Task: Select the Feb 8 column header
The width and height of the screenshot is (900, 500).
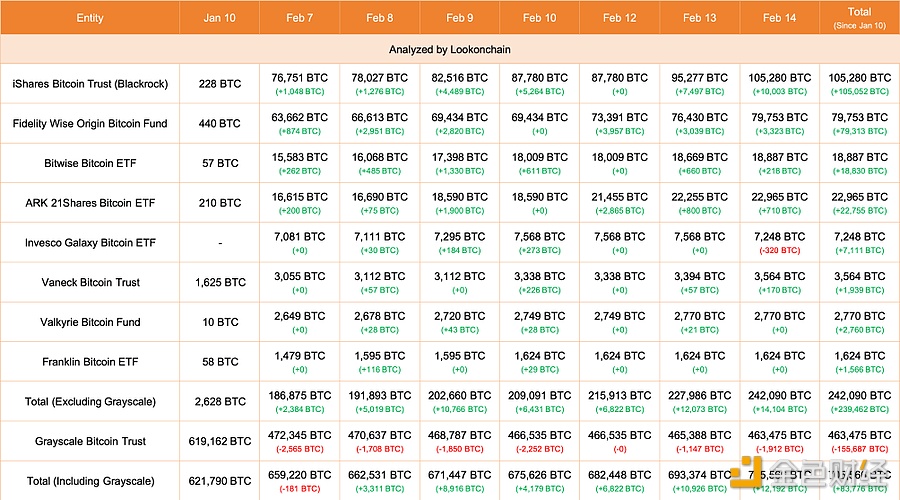Action: (379, 18)
